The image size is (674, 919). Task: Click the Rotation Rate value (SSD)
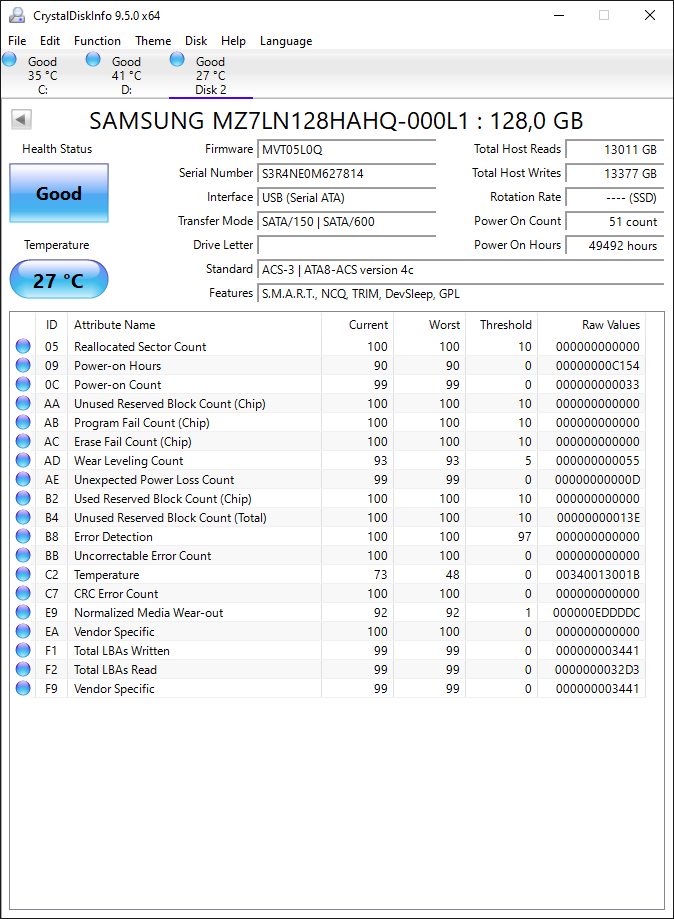[x=615, y=198]
